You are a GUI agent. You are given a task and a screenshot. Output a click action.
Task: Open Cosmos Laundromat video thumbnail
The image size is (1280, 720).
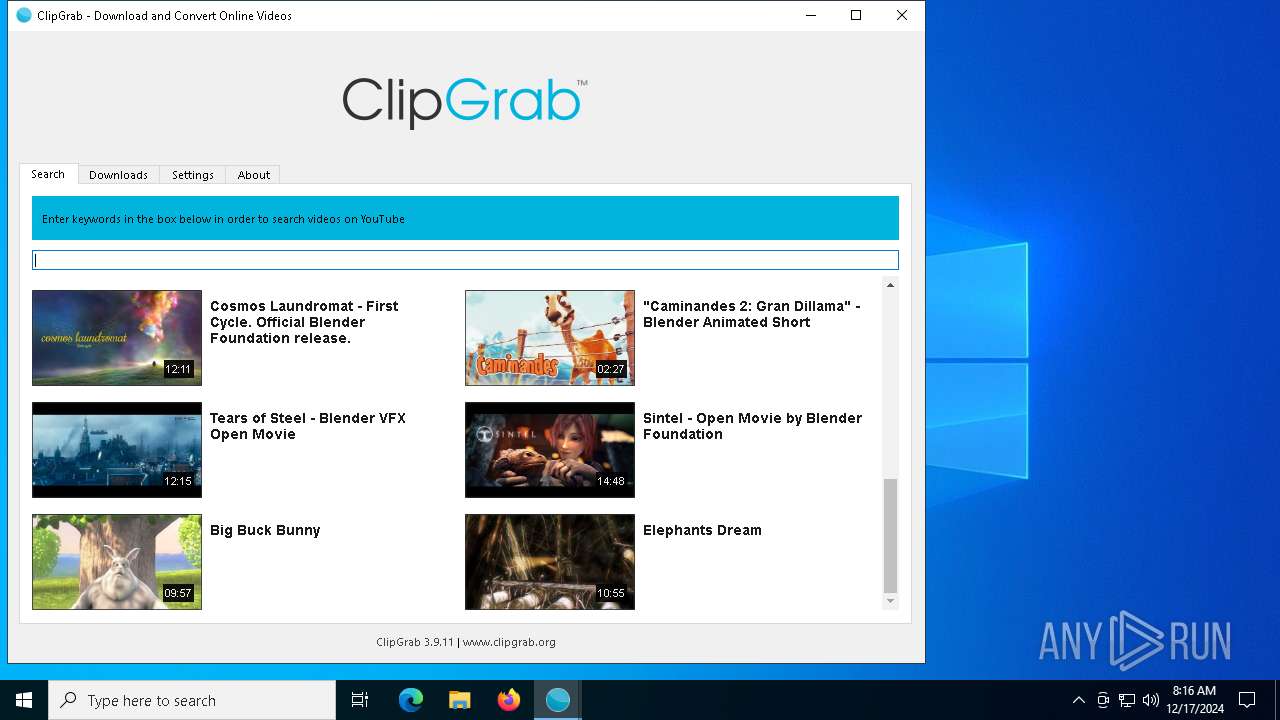[117, 338]
